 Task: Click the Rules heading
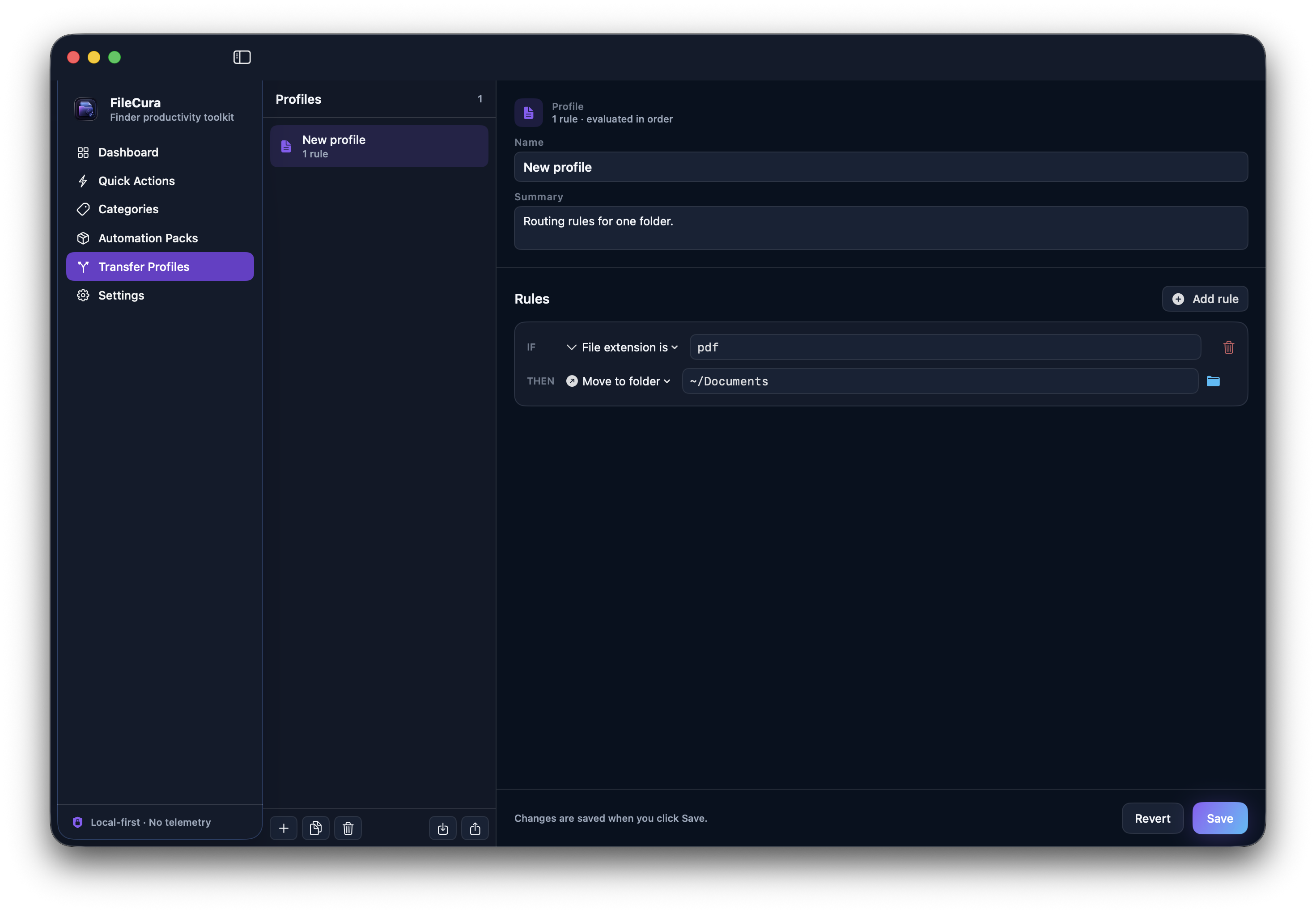click(x=531, y=299)
